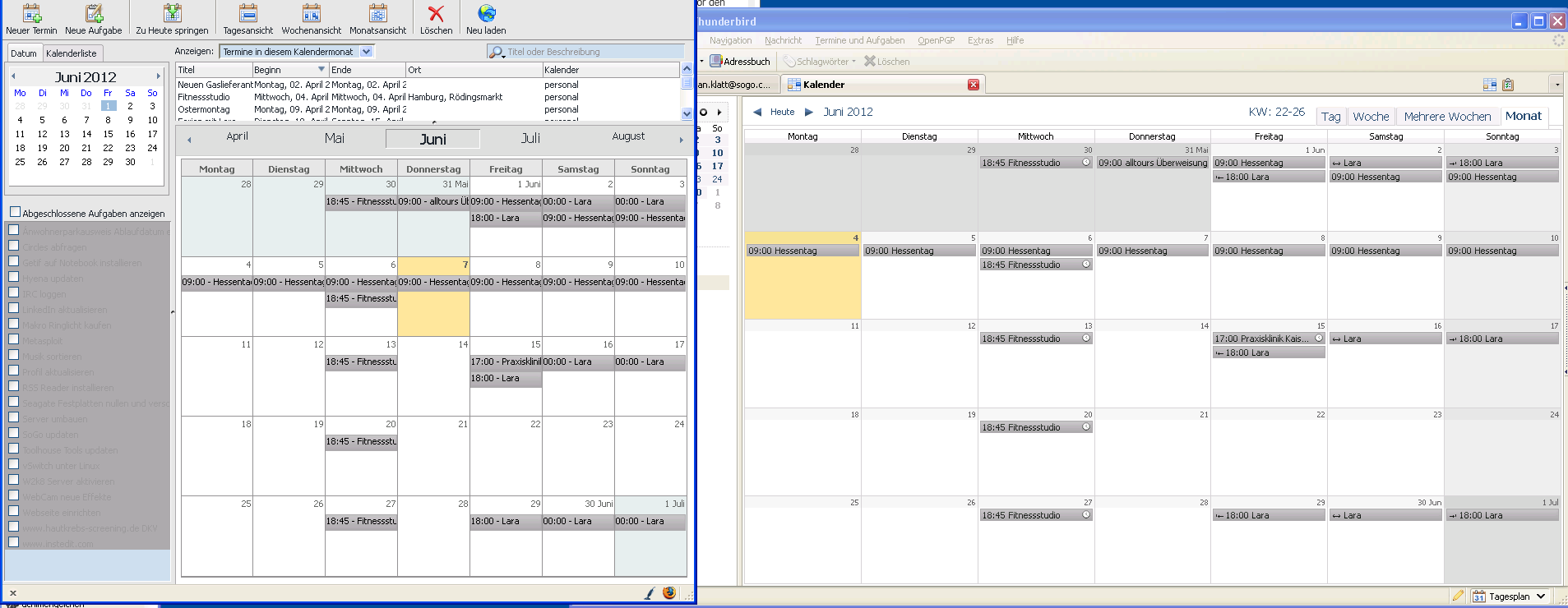Select Juli in the month strip

(530, 138)
